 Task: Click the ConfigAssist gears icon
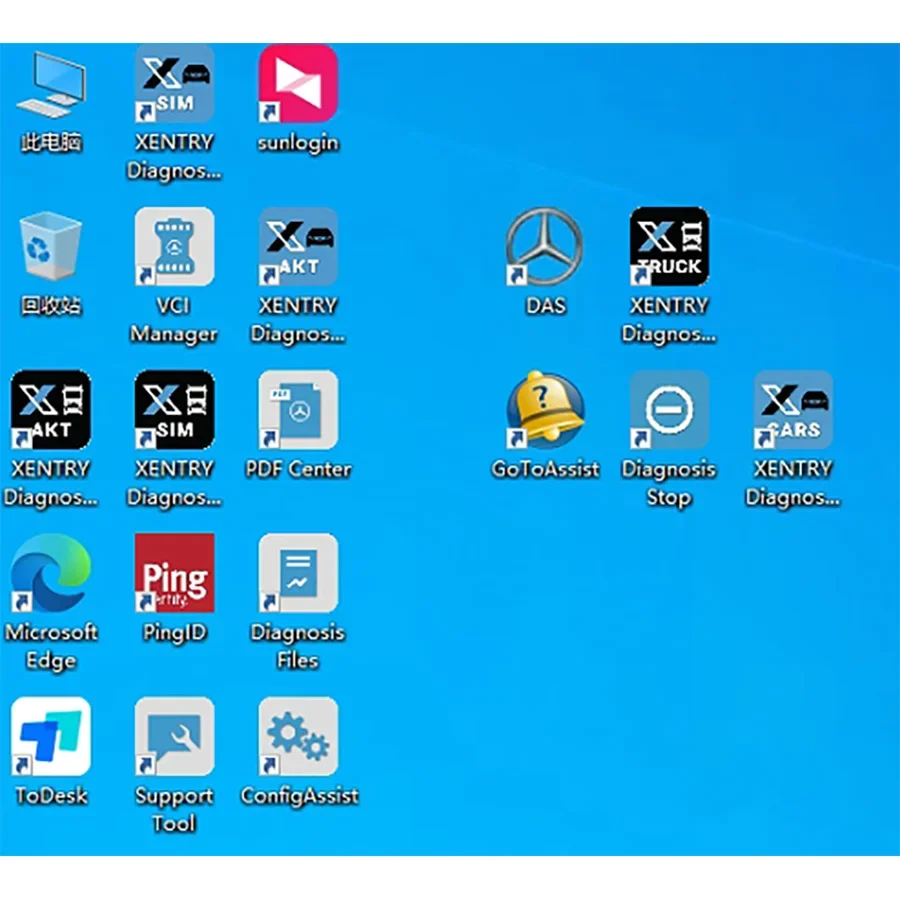tap(298, 736)
